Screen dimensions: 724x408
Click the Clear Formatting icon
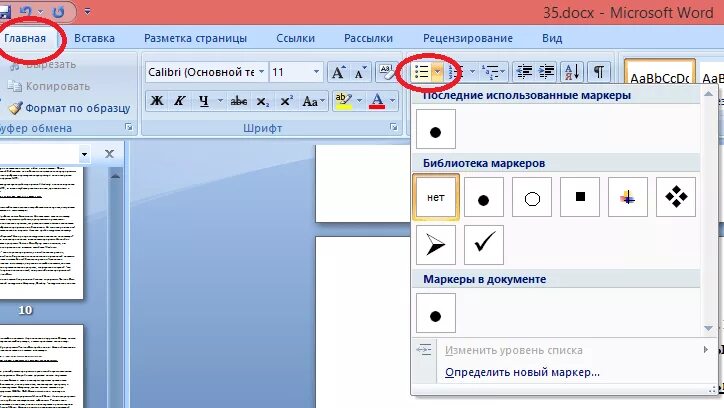coord(387,72)
